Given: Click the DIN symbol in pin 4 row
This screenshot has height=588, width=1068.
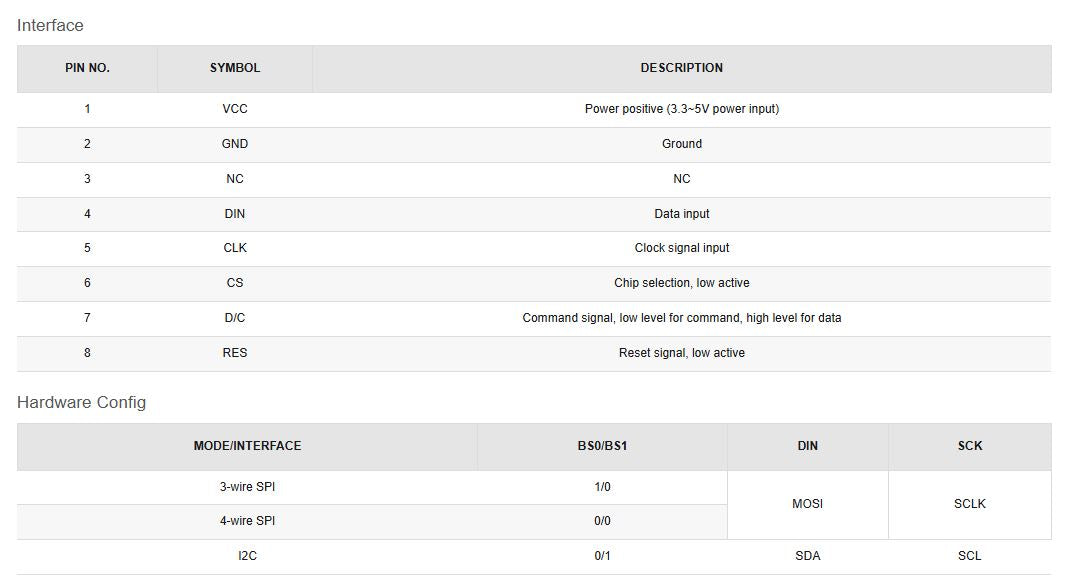Looking at the screenshot, I should click(x=235, y=214).
